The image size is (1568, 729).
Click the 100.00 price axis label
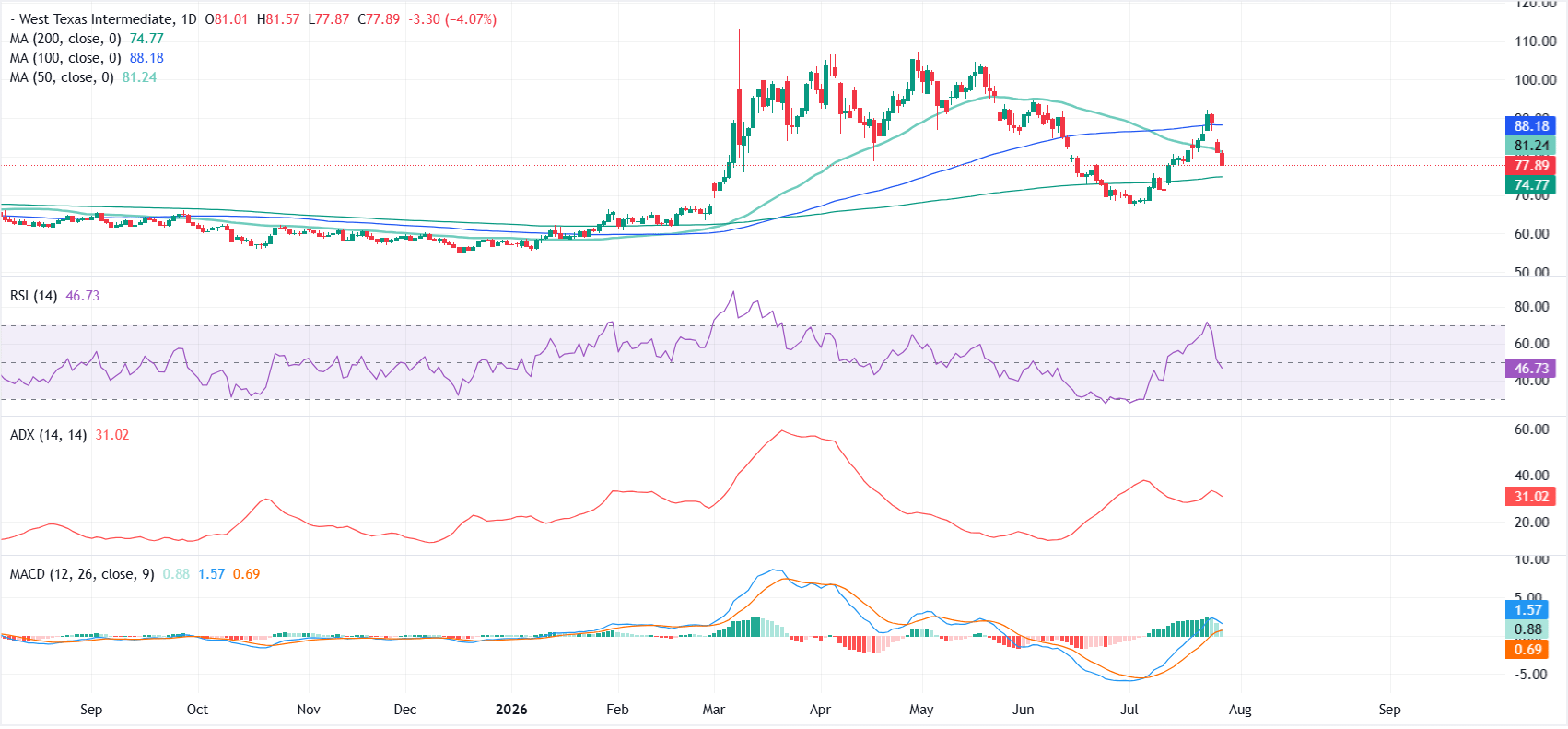[1536, 80]
